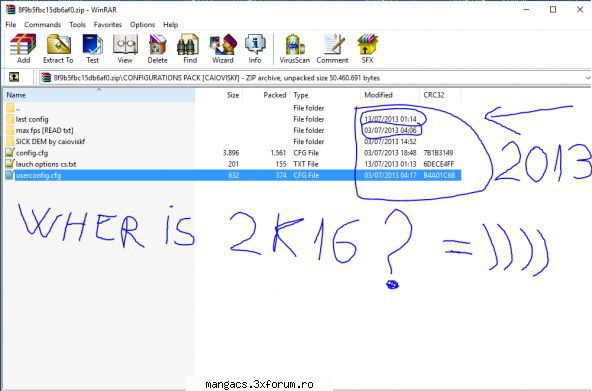Click date 03/07/2013 14:52 of SICK DEM
This screenshot has width=592, height=391.
click(x=390, y=142)
